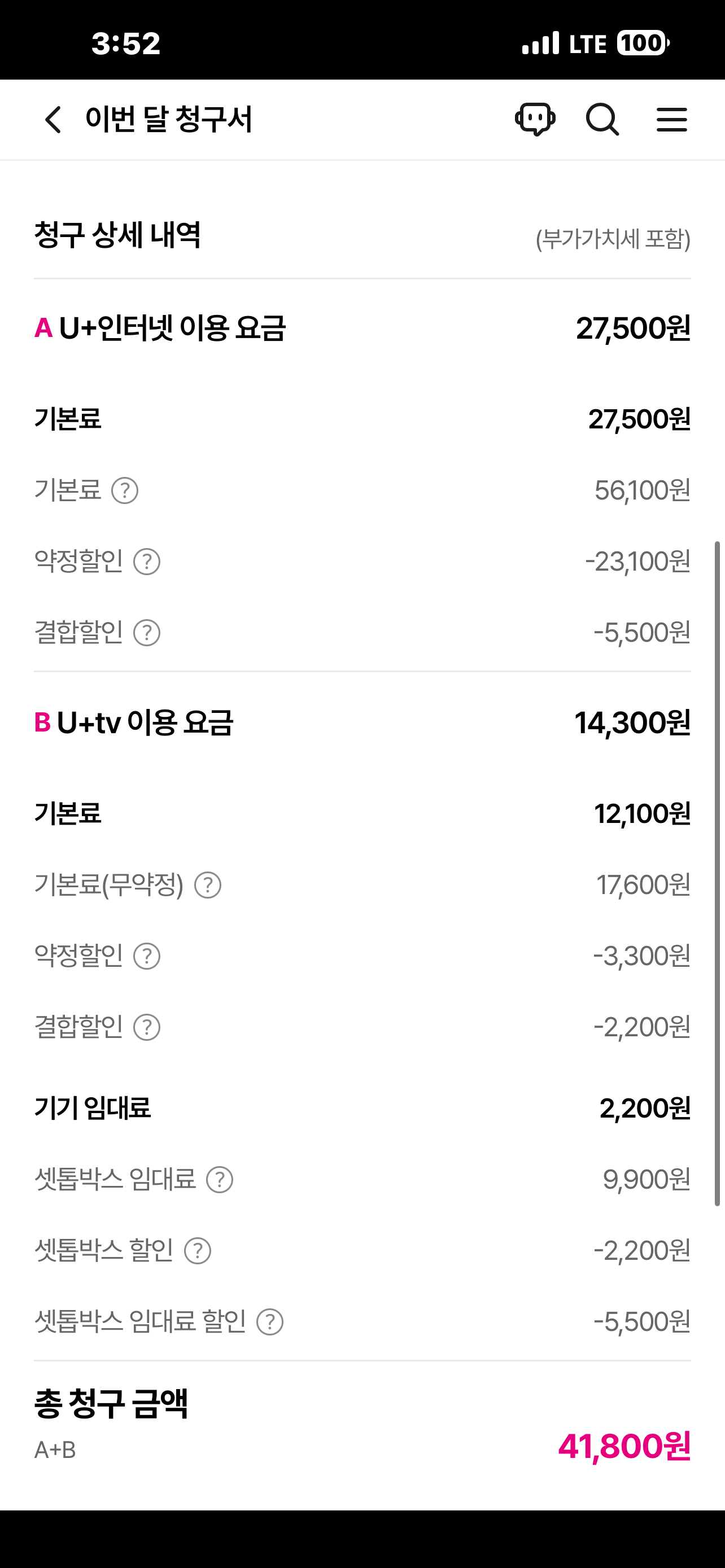Image resolution: width=725 pixels, height=1568 pixels.
Task: Tap the LTE battery status indicator
Action: pos(643,43)
